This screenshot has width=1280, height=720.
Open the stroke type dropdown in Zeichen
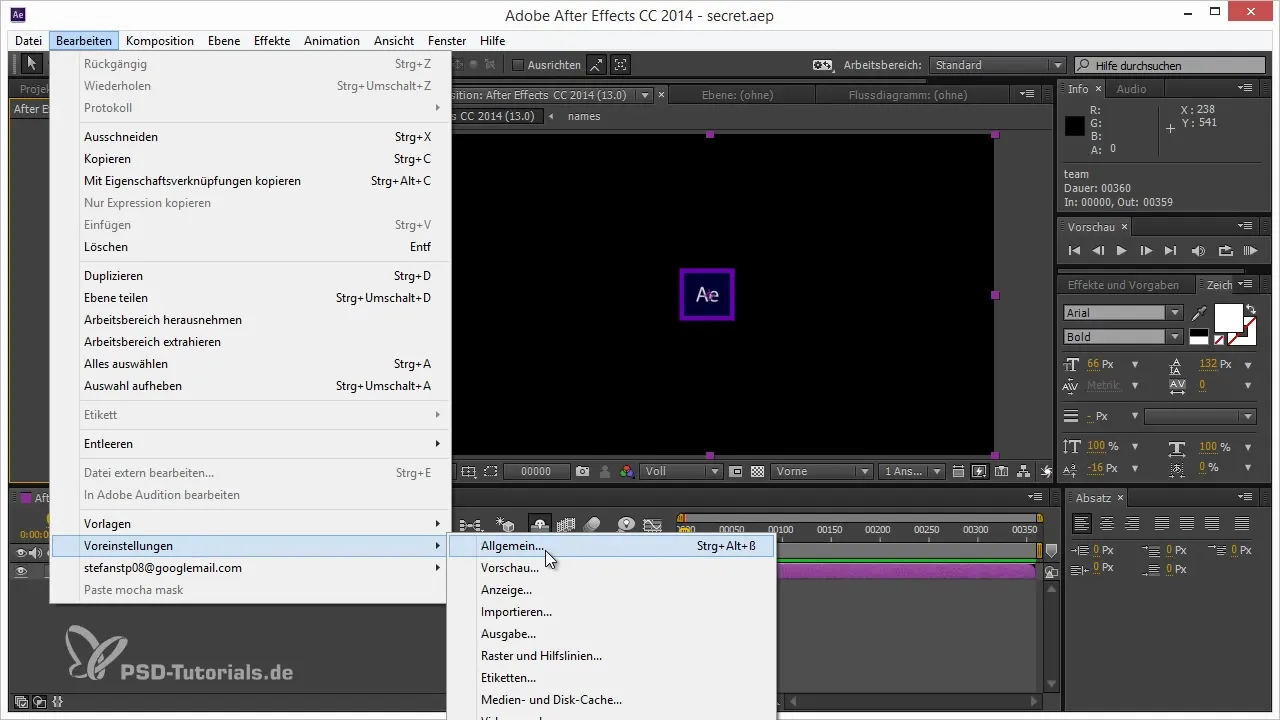tap(1200, 415)
